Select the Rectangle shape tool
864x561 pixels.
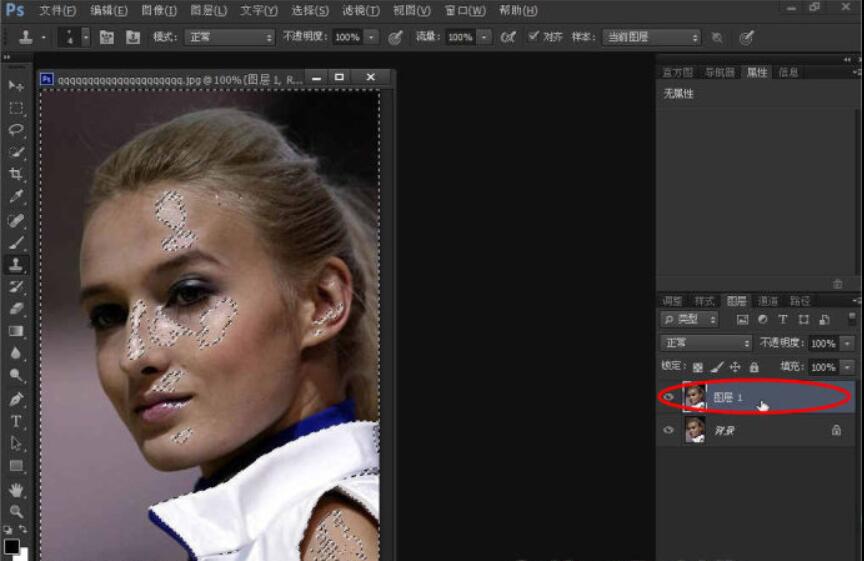coord(15,466)
